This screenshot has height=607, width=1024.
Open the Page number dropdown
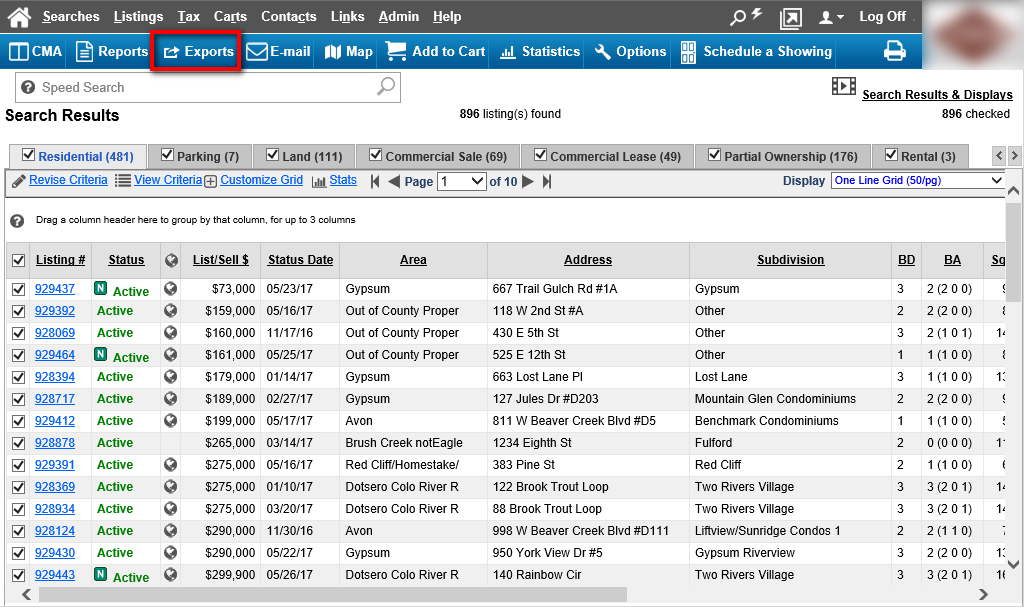coord(461,181)
